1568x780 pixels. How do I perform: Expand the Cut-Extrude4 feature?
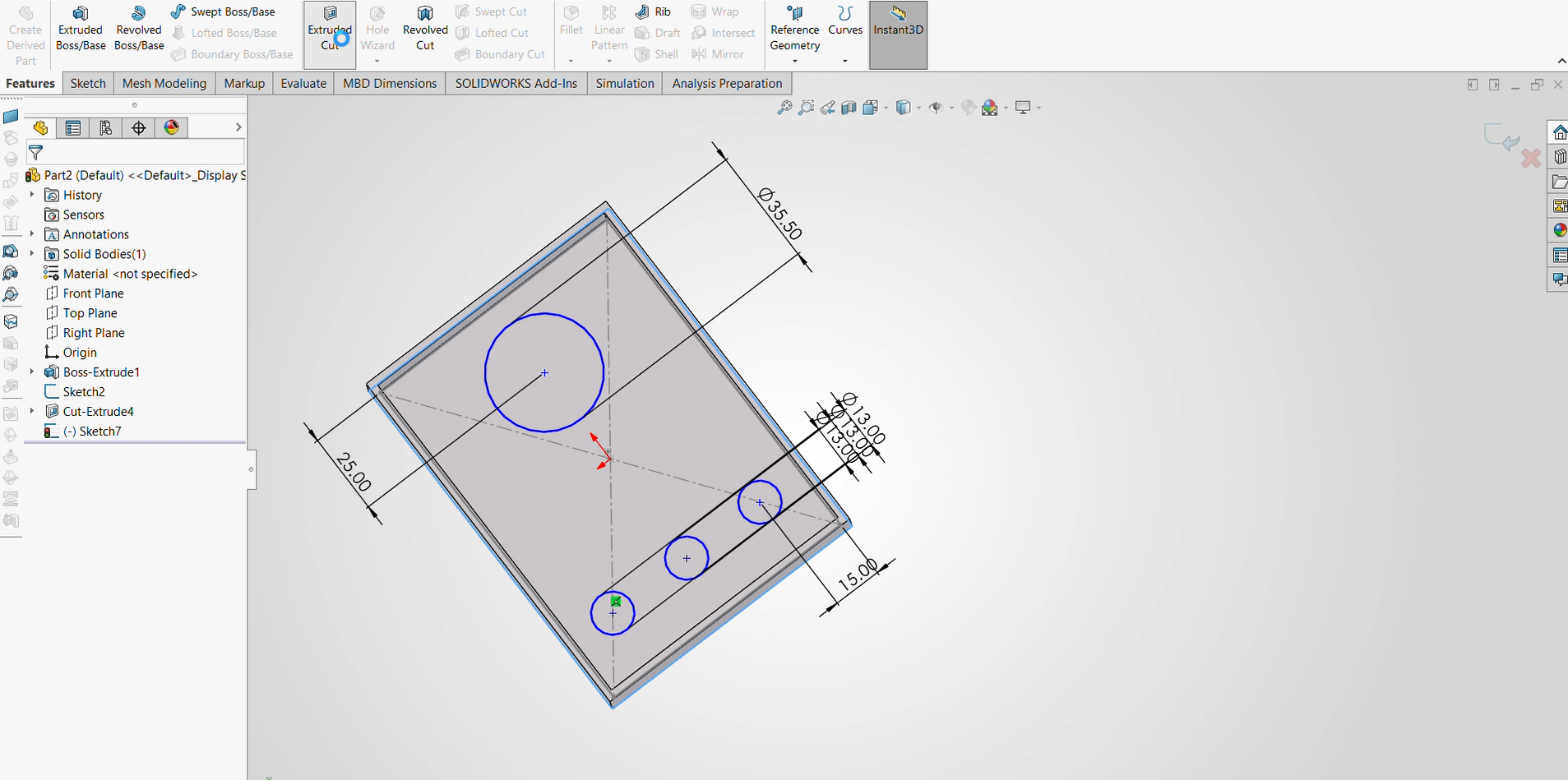[x=32, y=412]
